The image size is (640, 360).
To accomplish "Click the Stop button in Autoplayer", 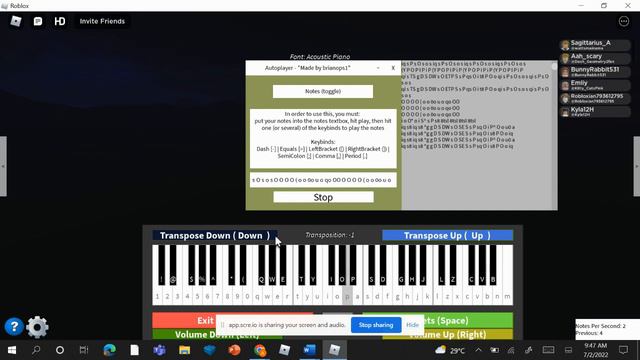I will pyautogui.click(x=323, y=197).
